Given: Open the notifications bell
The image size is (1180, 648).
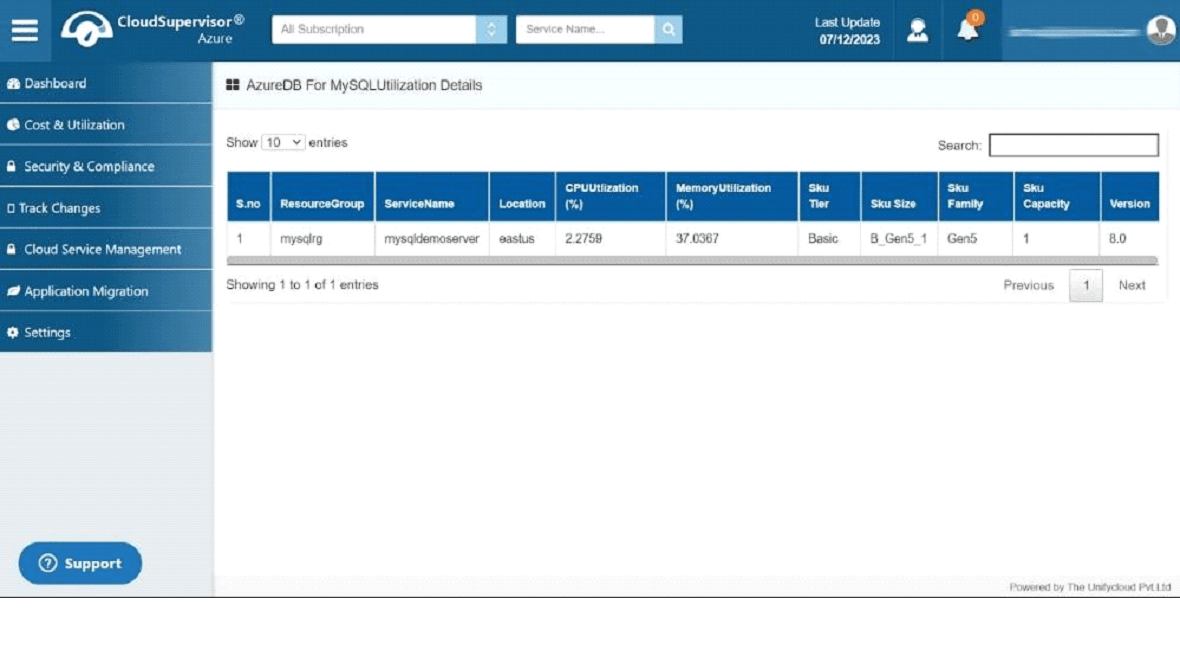Looking at the screenshot, I should coord(969,29).
